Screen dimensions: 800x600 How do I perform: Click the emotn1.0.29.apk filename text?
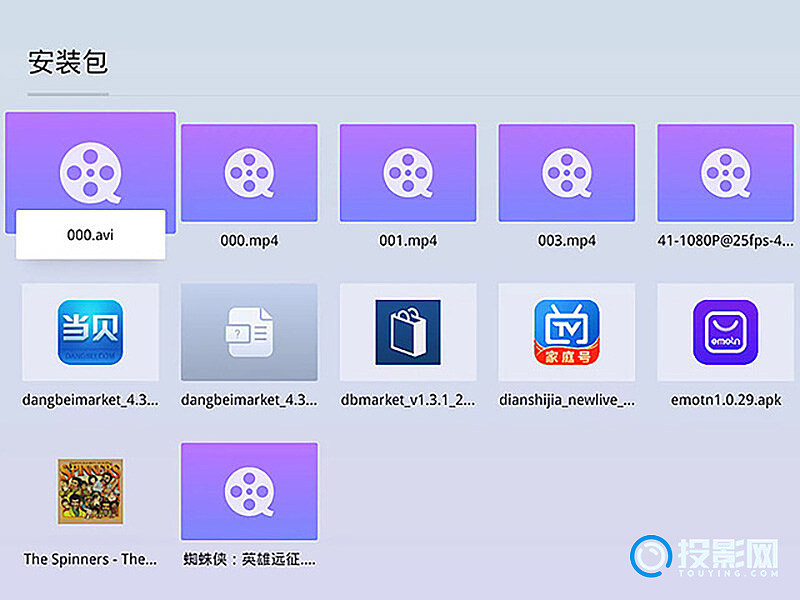click(725, 400)
